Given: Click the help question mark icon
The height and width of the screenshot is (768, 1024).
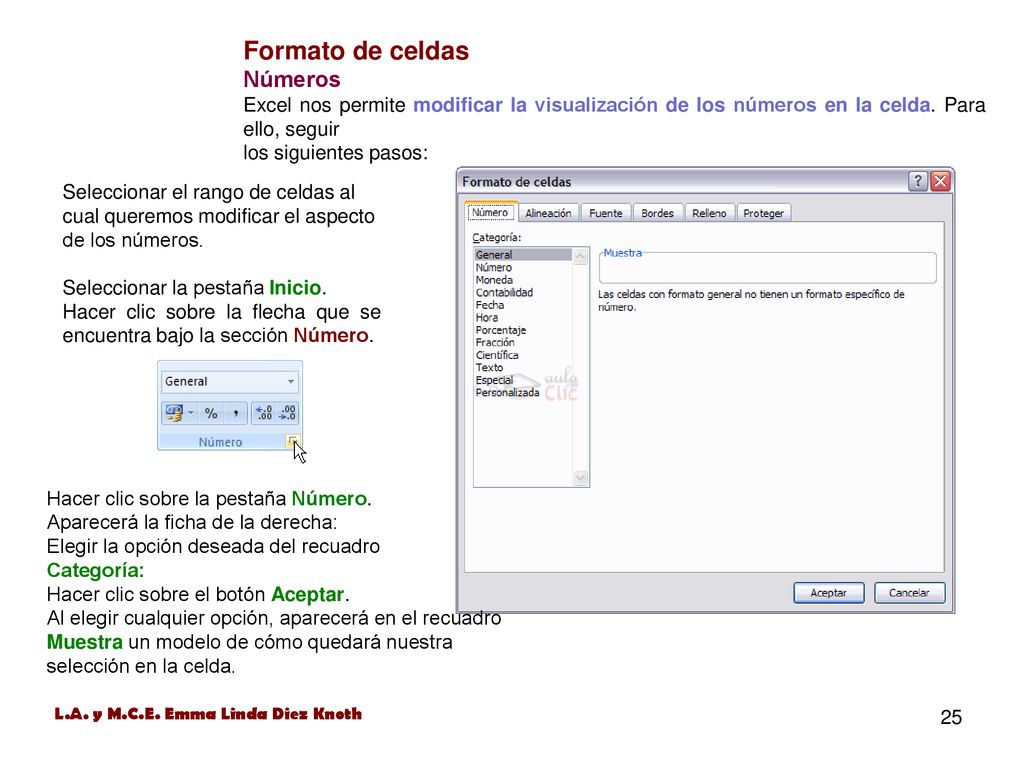Looking at the screenshot, I should tap(918, 181).
